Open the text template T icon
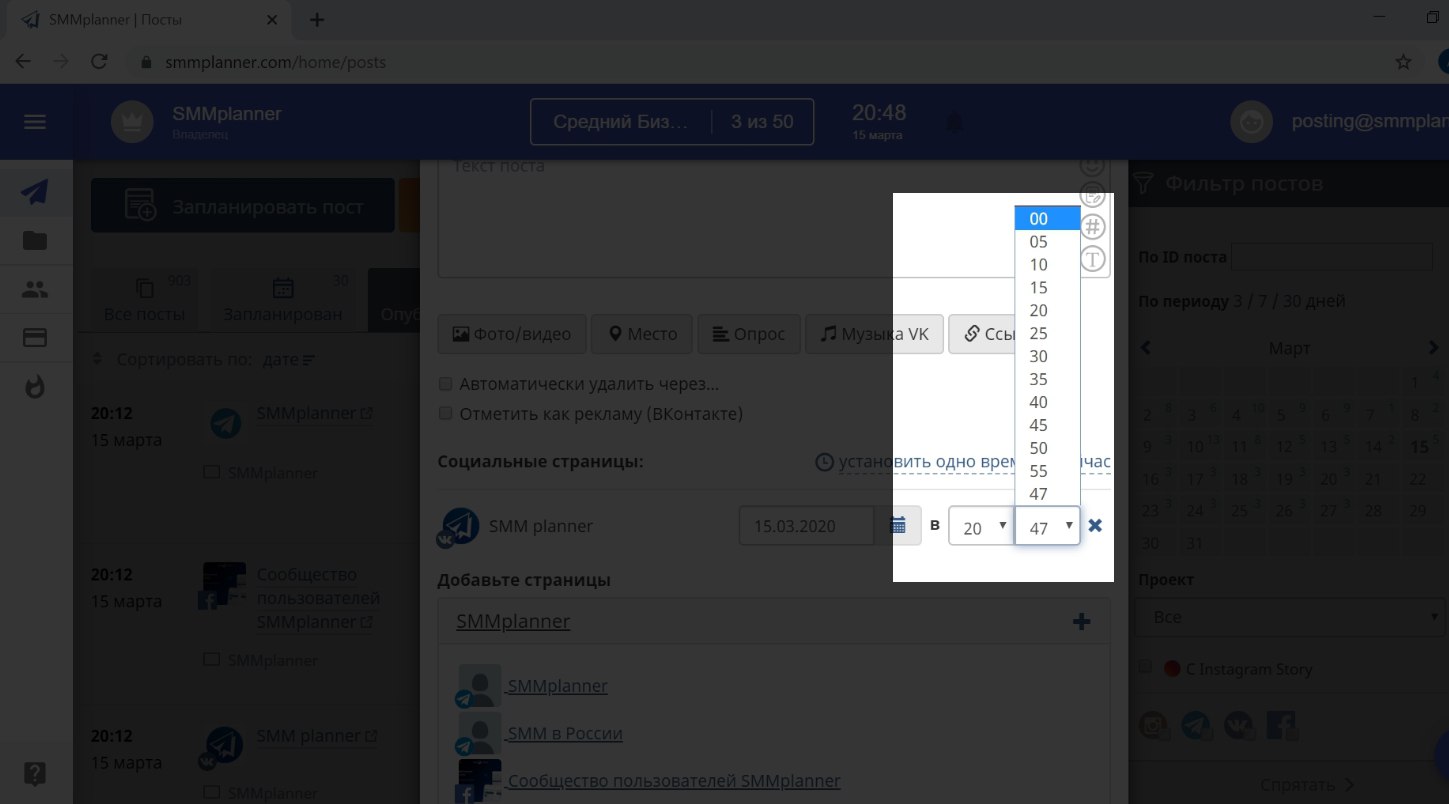 click(1093, 259)
